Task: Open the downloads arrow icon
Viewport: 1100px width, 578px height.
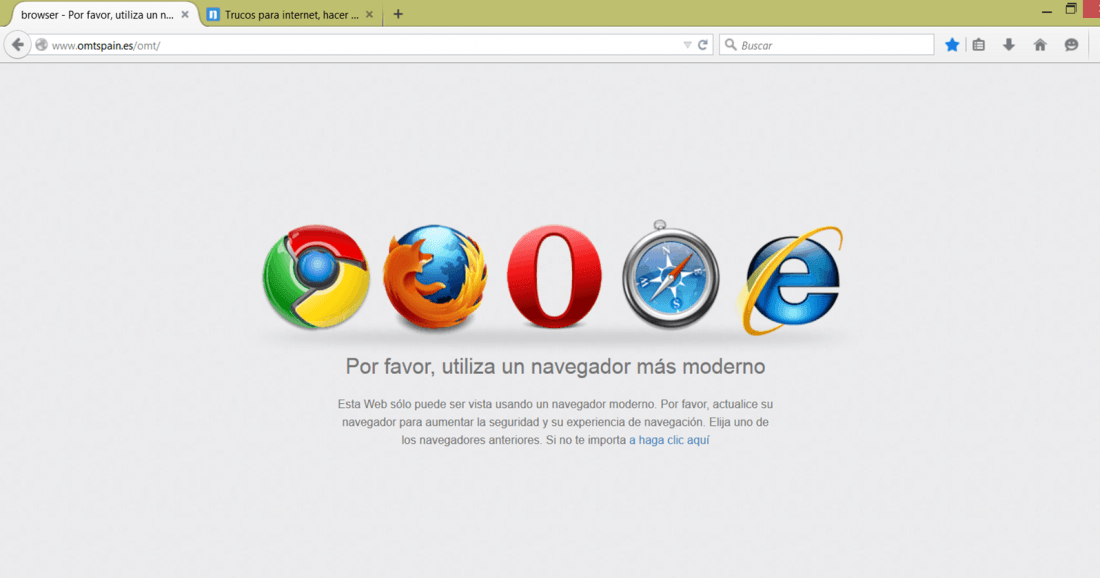Action: 1009,45
